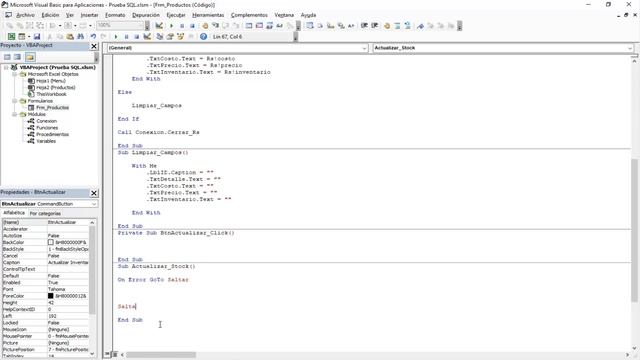Open the BtnActualizar CommandButton object dropdown
The height and width of the screenshot is (360, 640).
[94, 204]
